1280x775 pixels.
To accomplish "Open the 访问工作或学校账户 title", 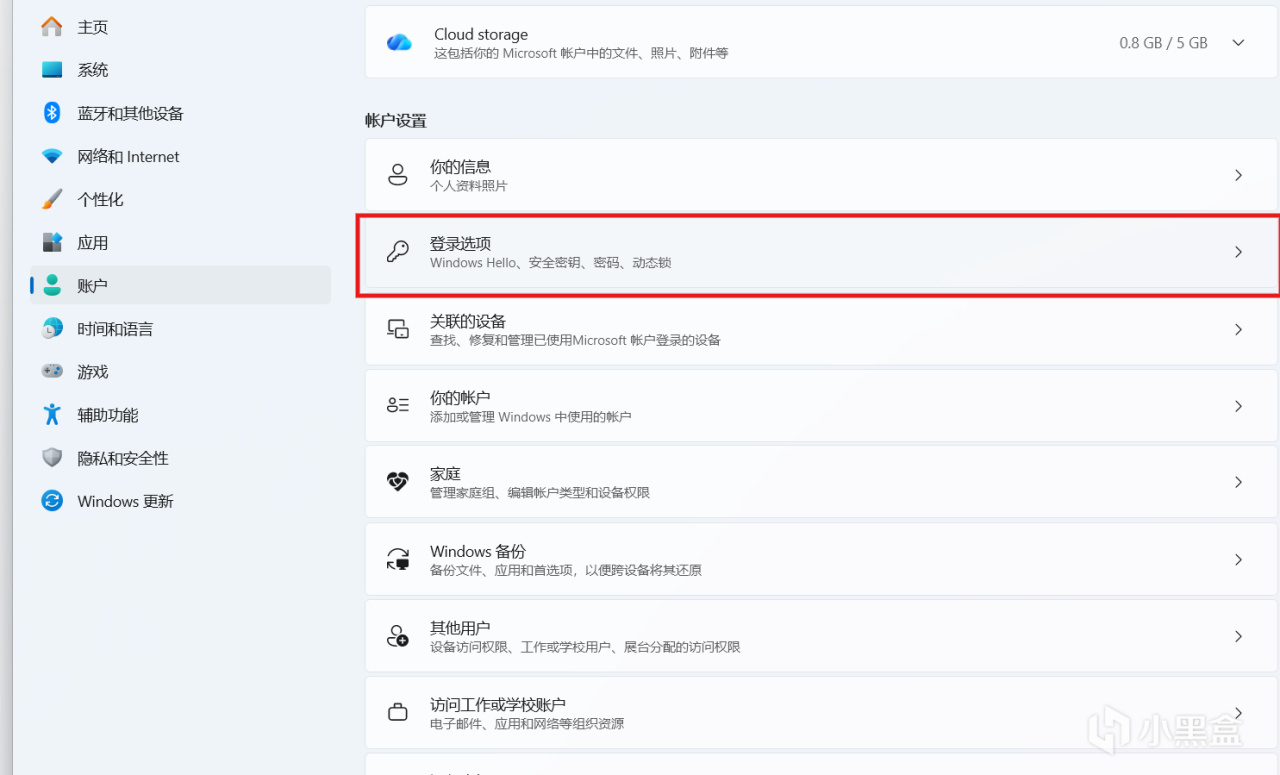I will [x=498, y=704].
